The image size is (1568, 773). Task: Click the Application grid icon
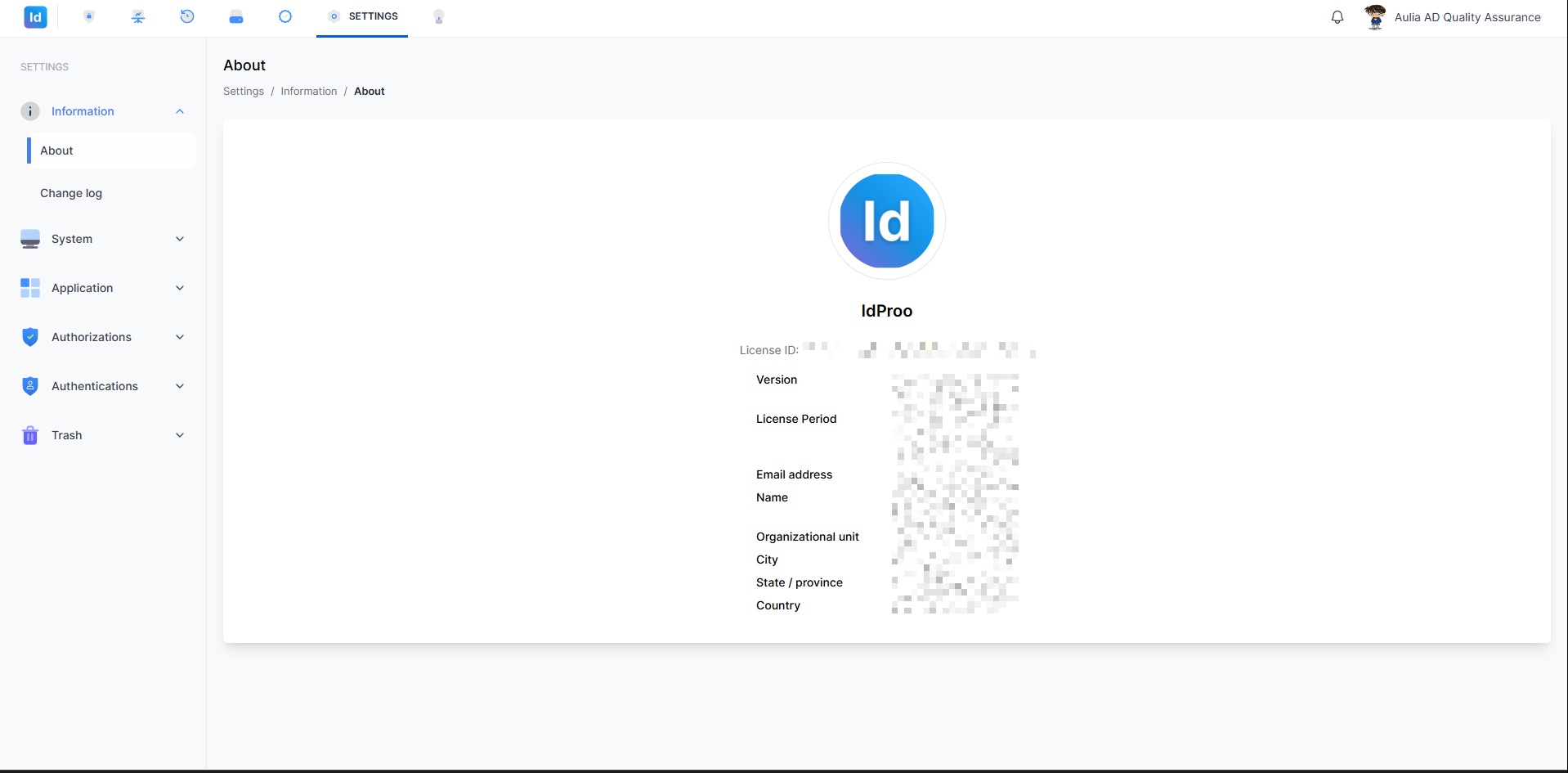click(x=30, y=288)
